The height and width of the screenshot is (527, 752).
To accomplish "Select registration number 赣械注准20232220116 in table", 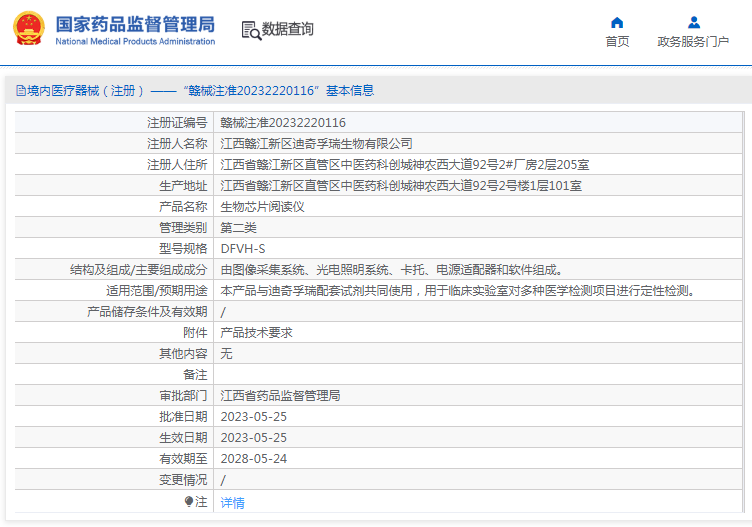I will [283, 123].
